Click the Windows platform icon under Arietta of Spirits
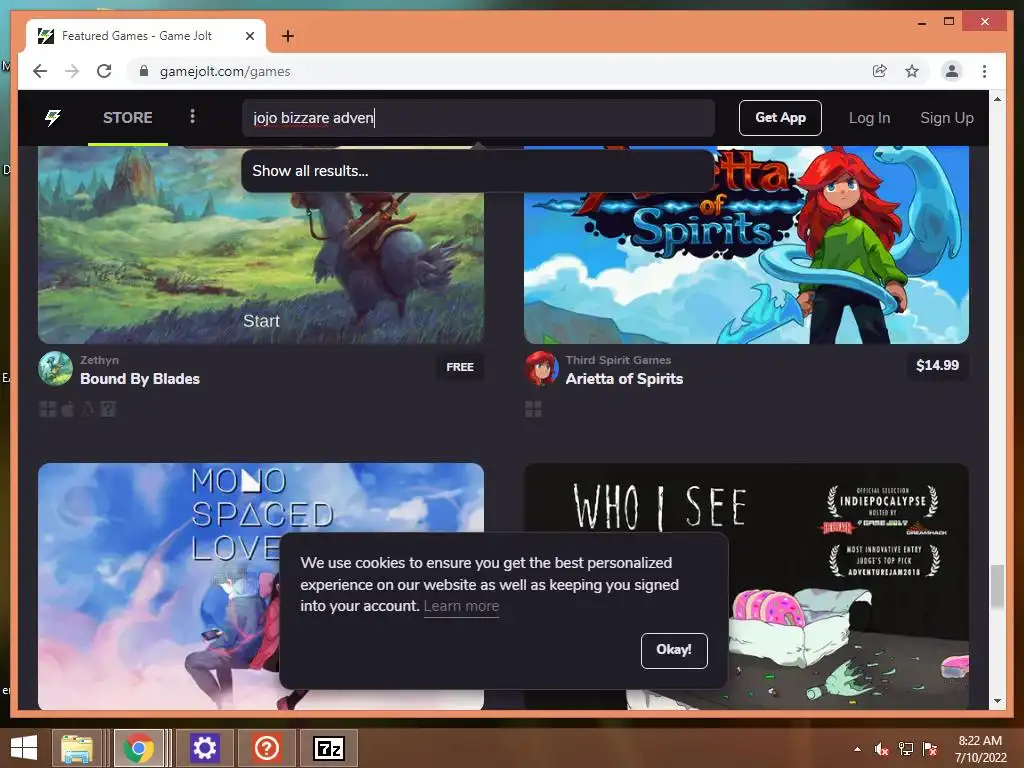This screenshot has width=1024, height=768. point(534,409)
